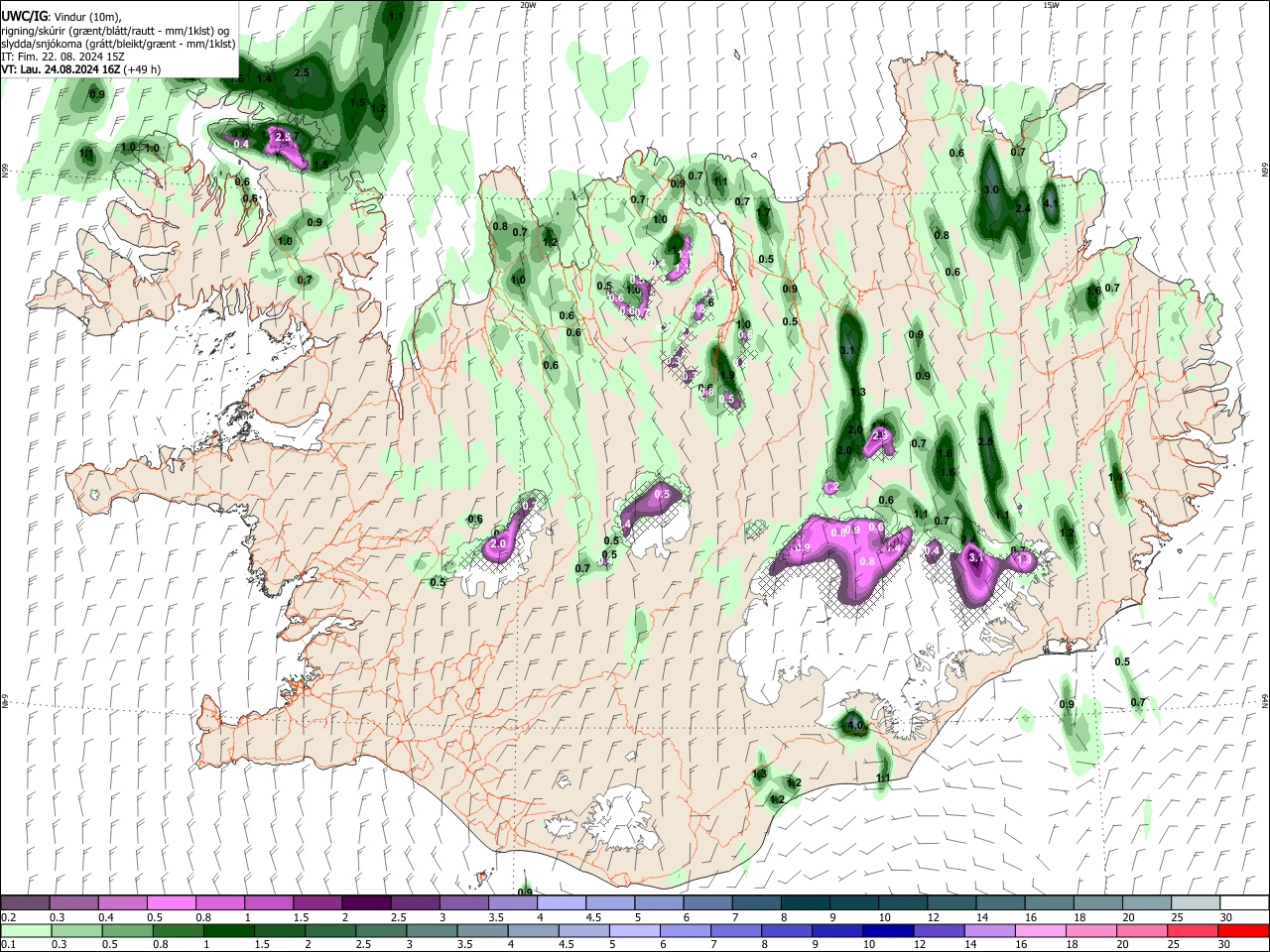Click the '0.1' label under the lower legend row
This screenshot has width=1270, height=952.
[8, 945]
